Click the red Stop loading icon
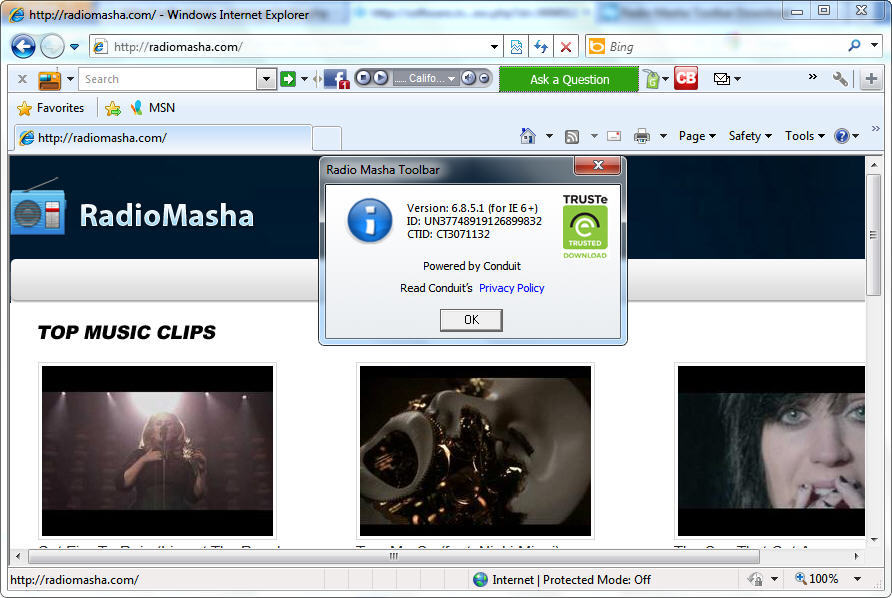Viewport: 892px width, 598px height. pyautogui.click(x=566, y=47)
